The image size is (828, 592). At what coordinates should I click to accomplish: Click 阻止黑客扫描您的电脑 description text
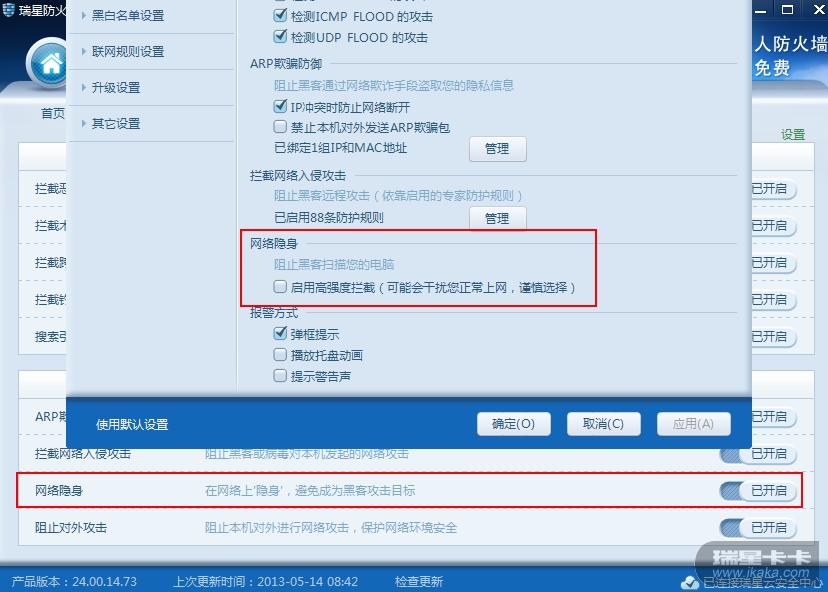[x=334, y=265]
